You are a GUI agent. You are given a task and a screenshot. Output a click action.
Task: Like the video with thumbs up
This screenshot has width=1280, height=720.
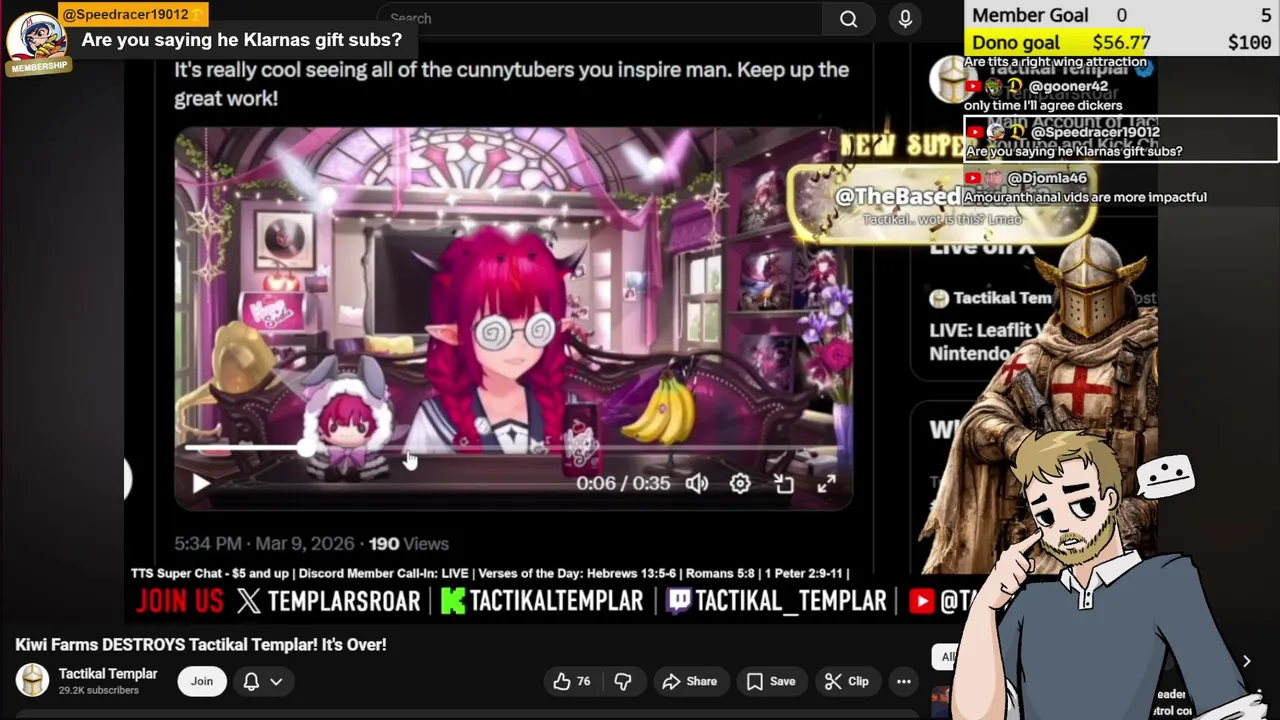click(x=572, y=681)
